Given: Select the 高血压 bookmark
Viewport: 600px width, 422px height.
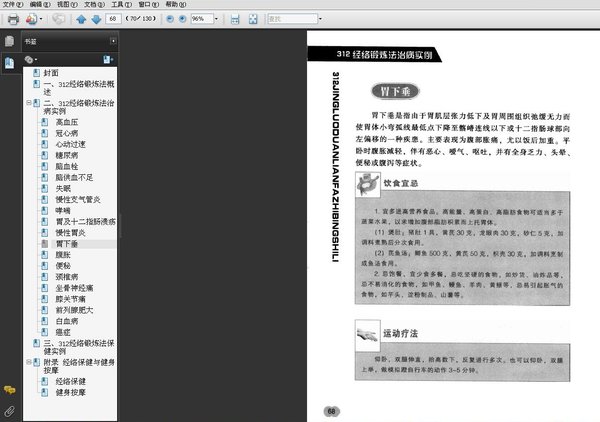Looking at the screenshot, I should point(67,122).
